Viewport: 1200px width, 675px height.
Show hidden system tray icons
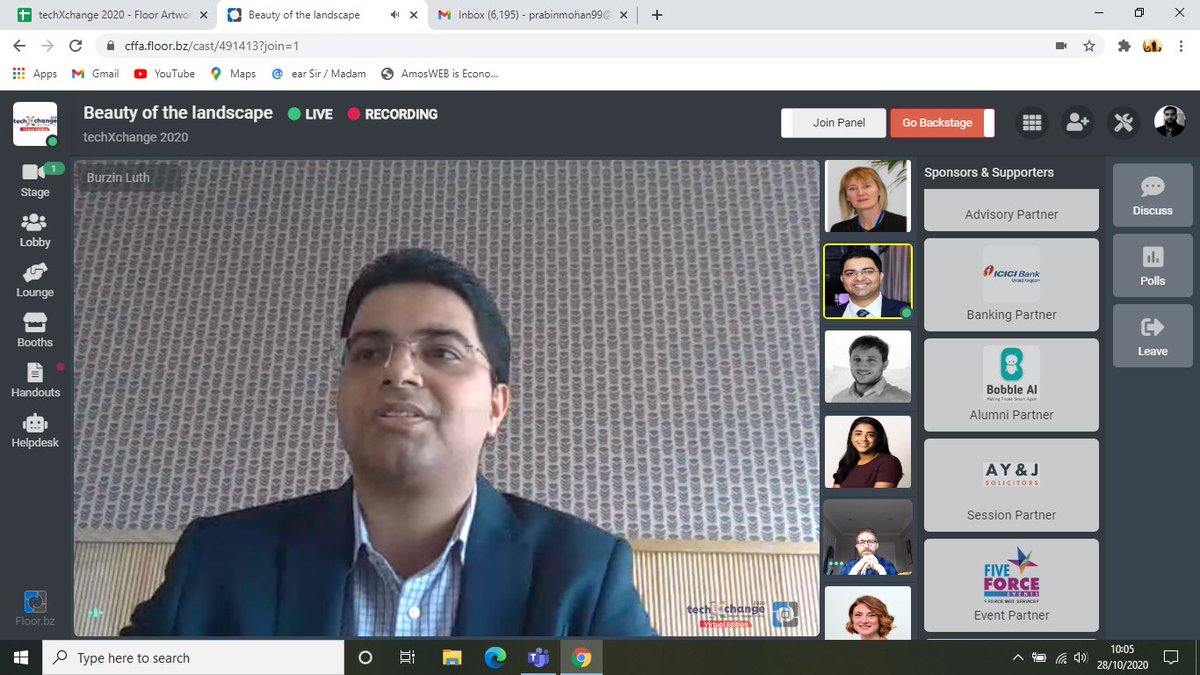coord(1018,657)
